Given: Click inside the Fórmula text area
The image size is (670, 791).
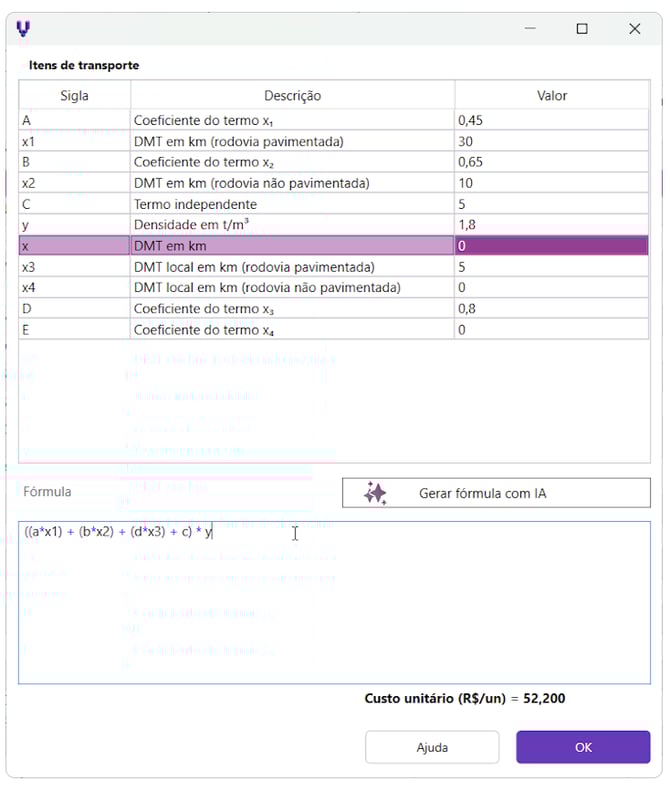Looking at the screenshot, I should pyautogui.click(x=334, y=610).
